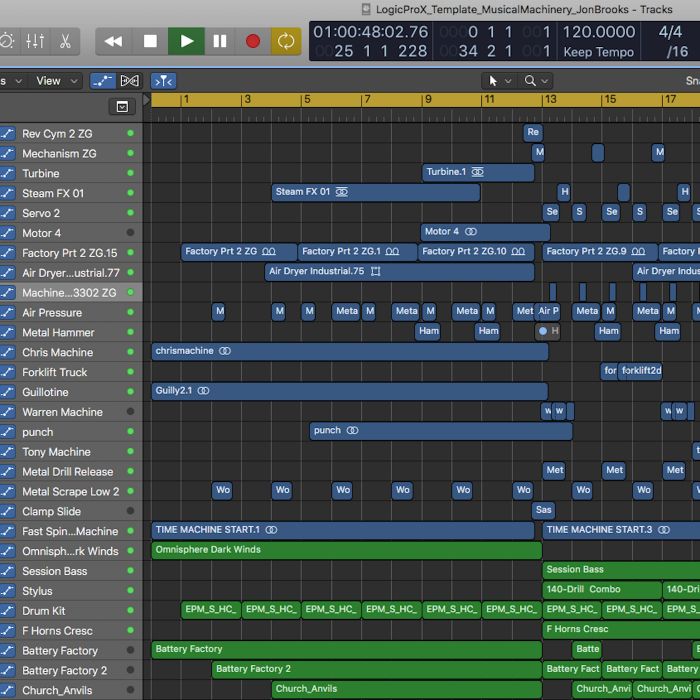Pause playback with the Pause button
Image resolution: width=700 pixels, height=700 pixels.
220,42
